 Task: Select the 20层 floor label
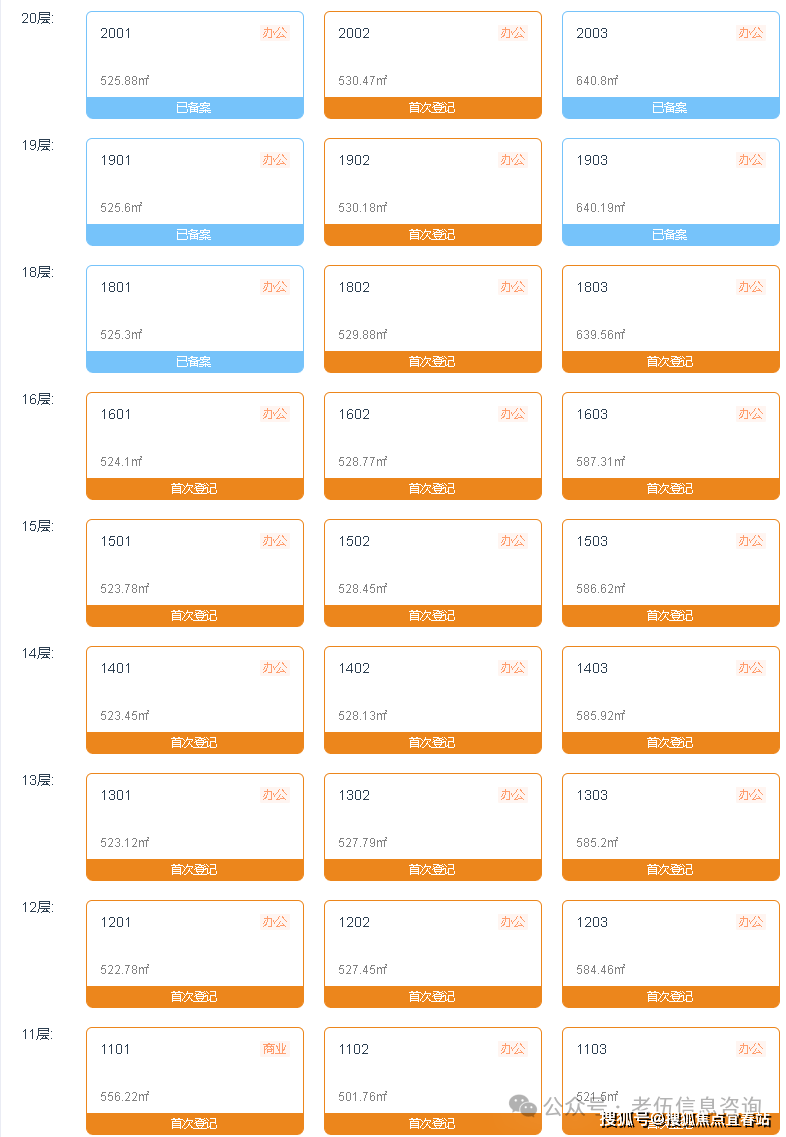click(38, 18)
